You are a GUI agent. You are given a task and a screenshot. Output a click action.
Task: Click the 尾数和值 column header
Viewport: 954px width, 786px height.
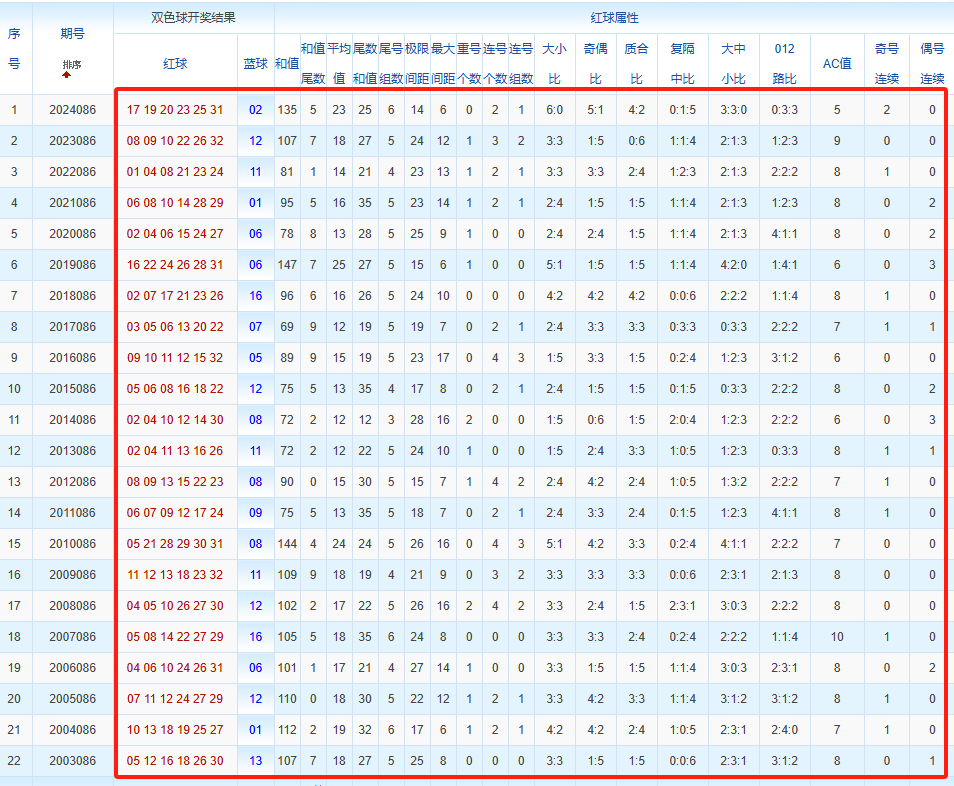[x=365, y=64]
